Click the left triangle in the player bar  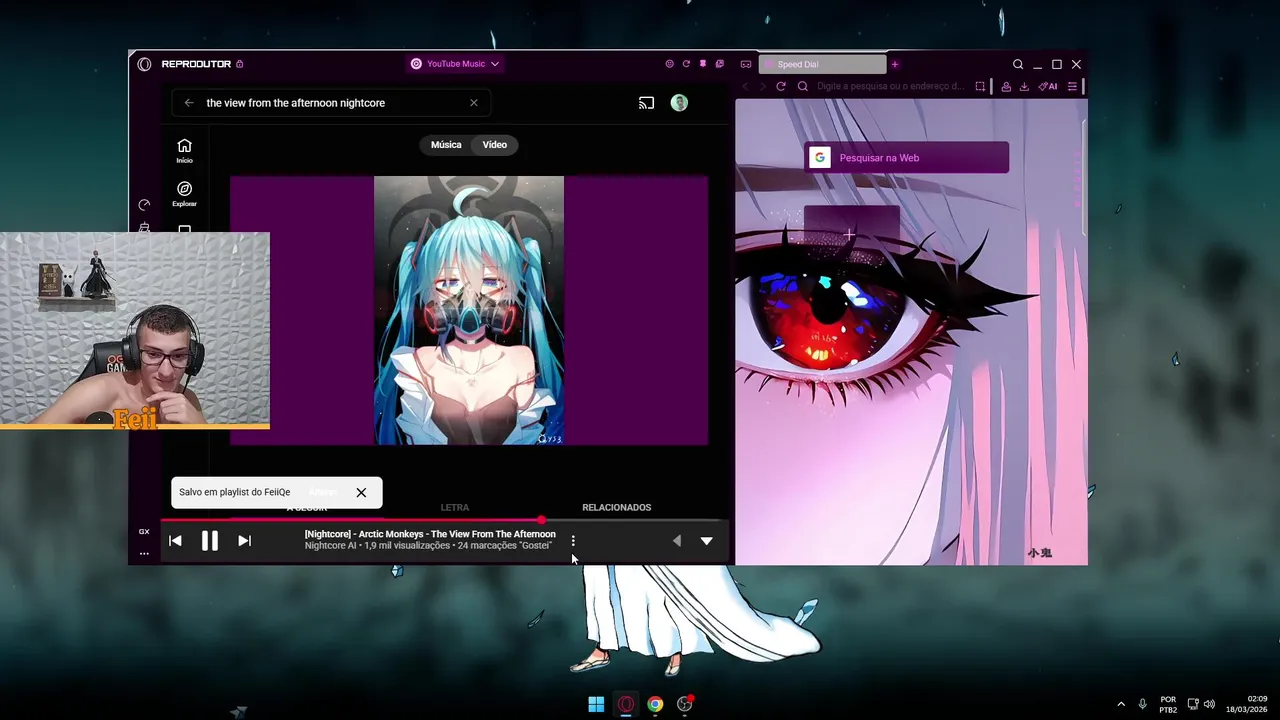pyautogui.click(x=677, y=541)
